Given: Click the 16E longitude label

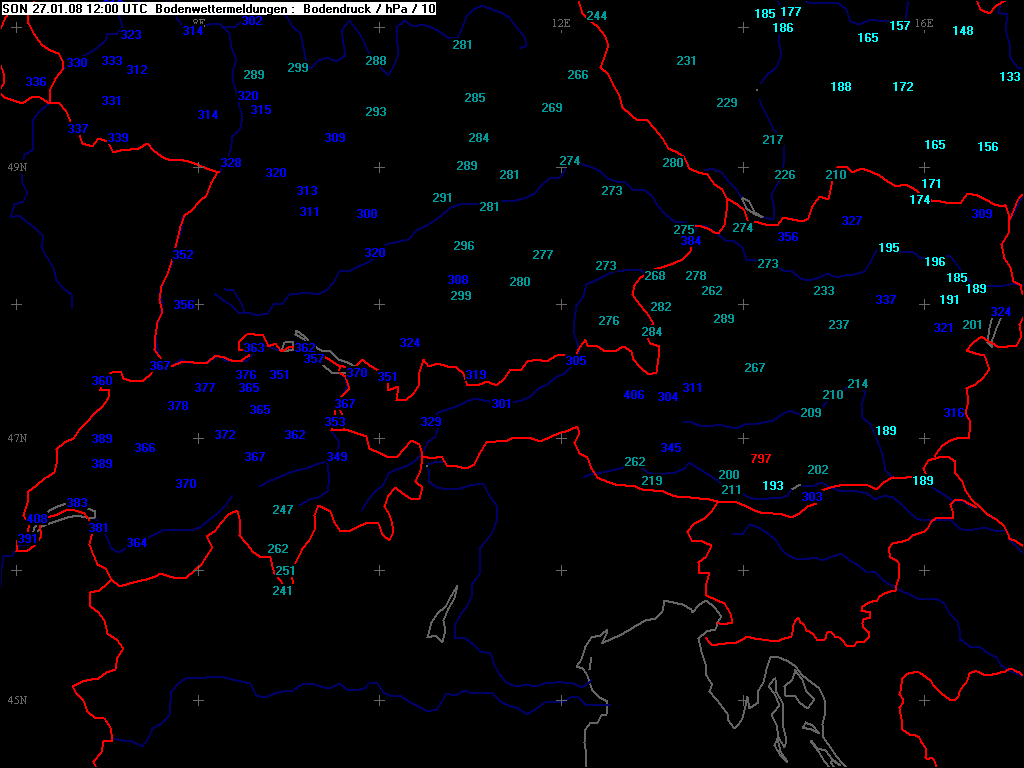Looking at the screenshot, I should tap(924, 23).
